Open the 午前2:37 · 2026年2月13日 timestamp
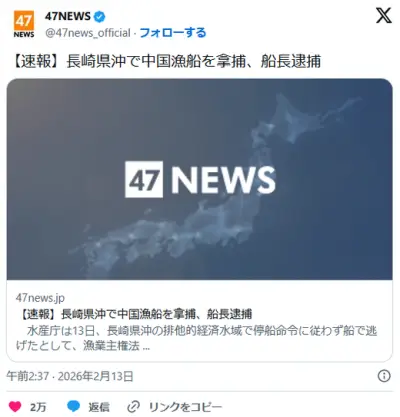Screen dimensions: 400x417 tap(70, 376)
